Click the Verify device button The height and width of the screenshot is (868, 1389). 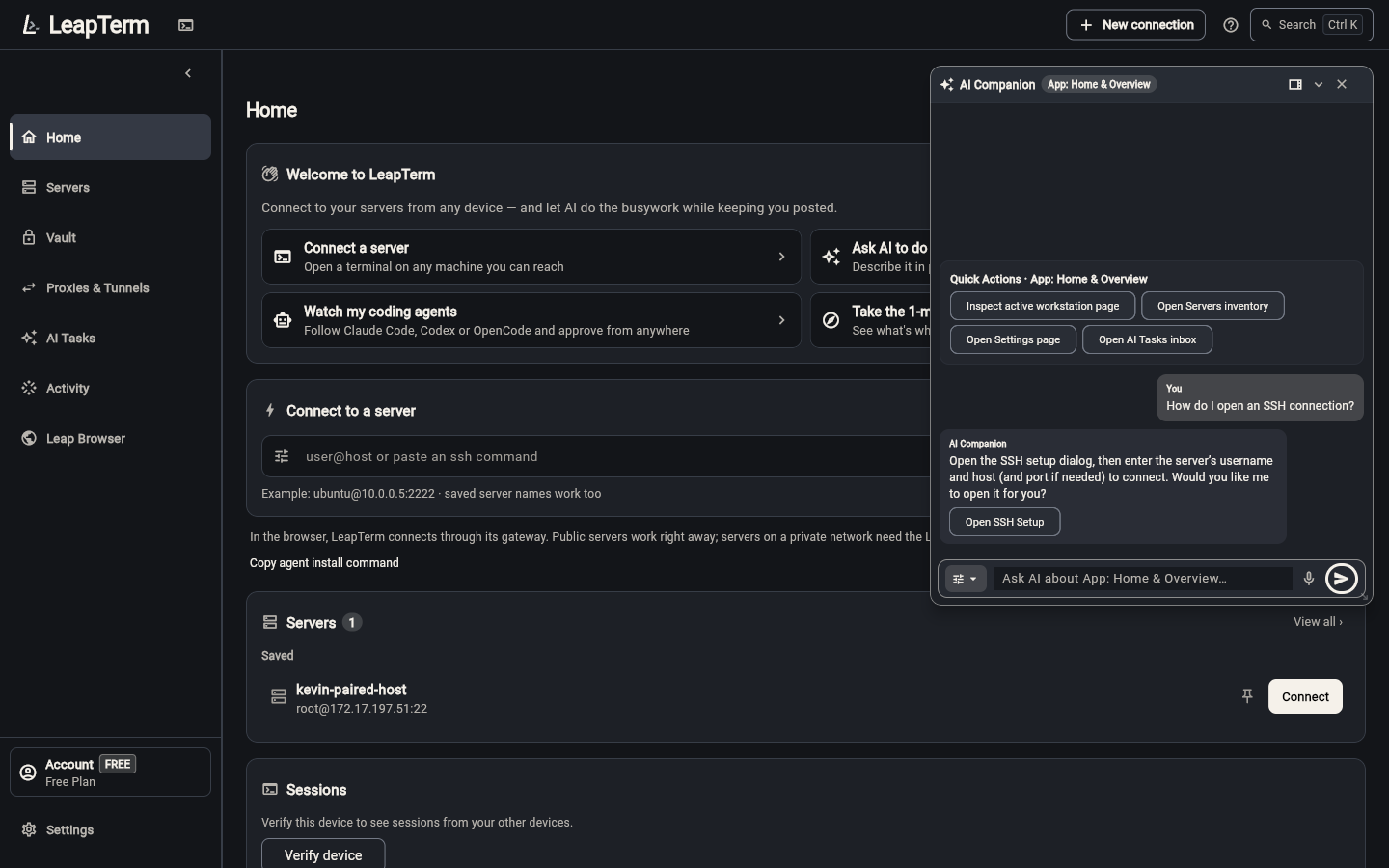[323, 854]
